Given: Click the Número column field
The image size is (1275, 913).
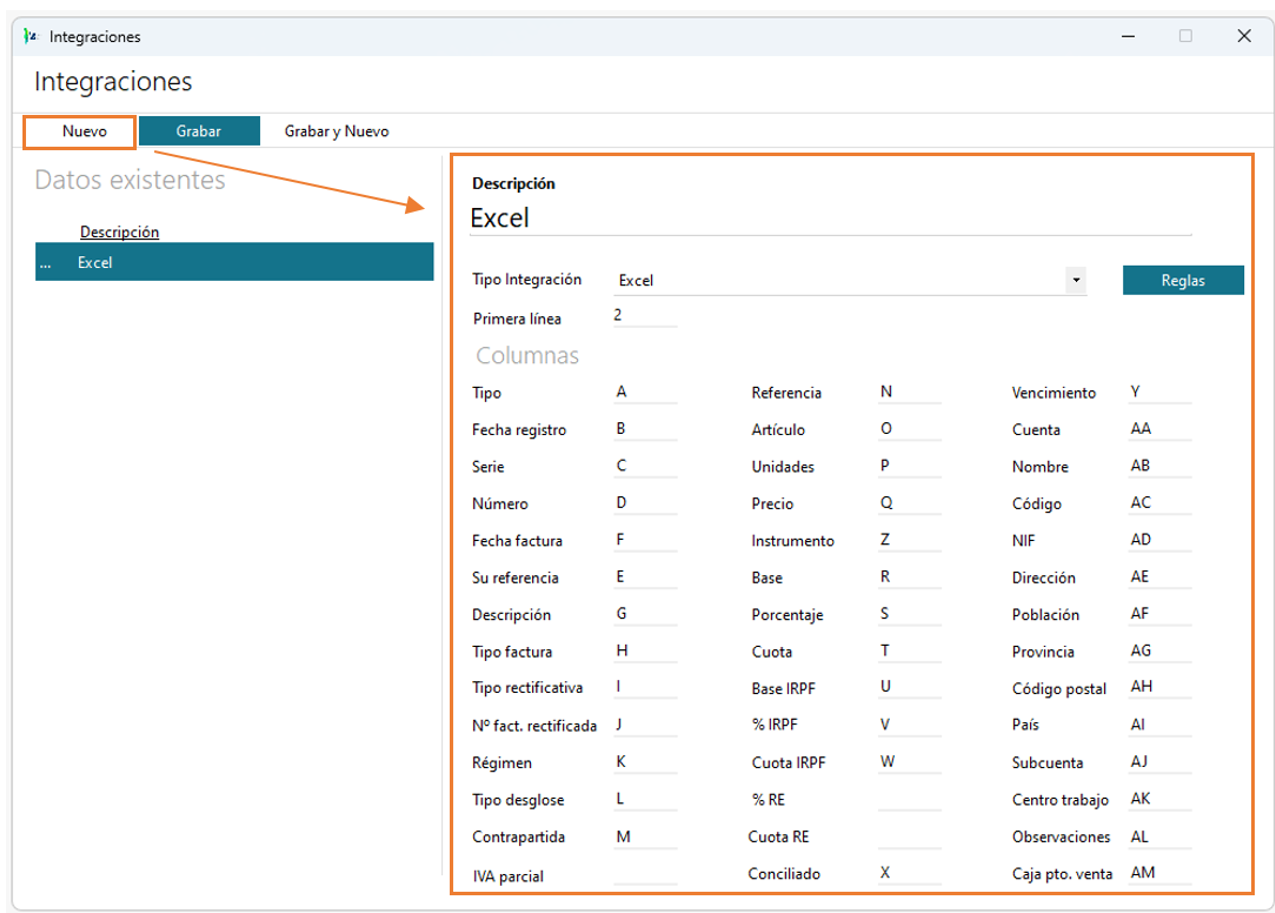Looking at the screenshot, I should (x=645, y=503).
